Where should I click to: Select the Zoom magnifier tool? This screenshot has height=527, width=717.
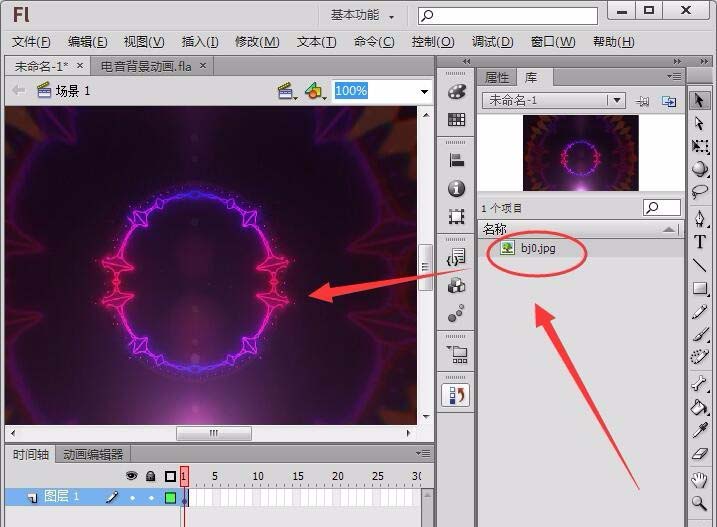[x=700, y=503]
